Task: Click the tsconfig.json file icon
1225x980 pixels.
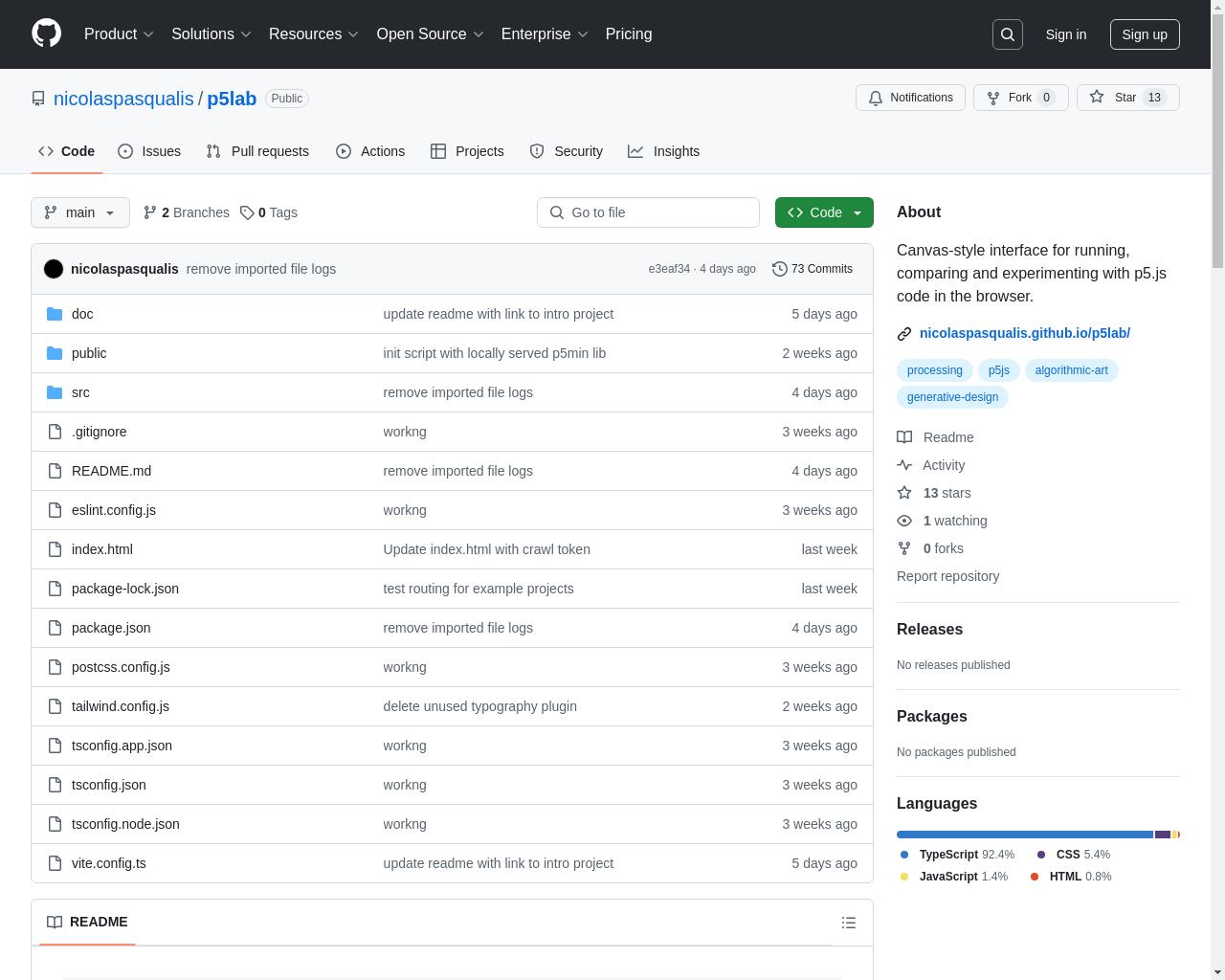Action: click(x=55, y=785)
